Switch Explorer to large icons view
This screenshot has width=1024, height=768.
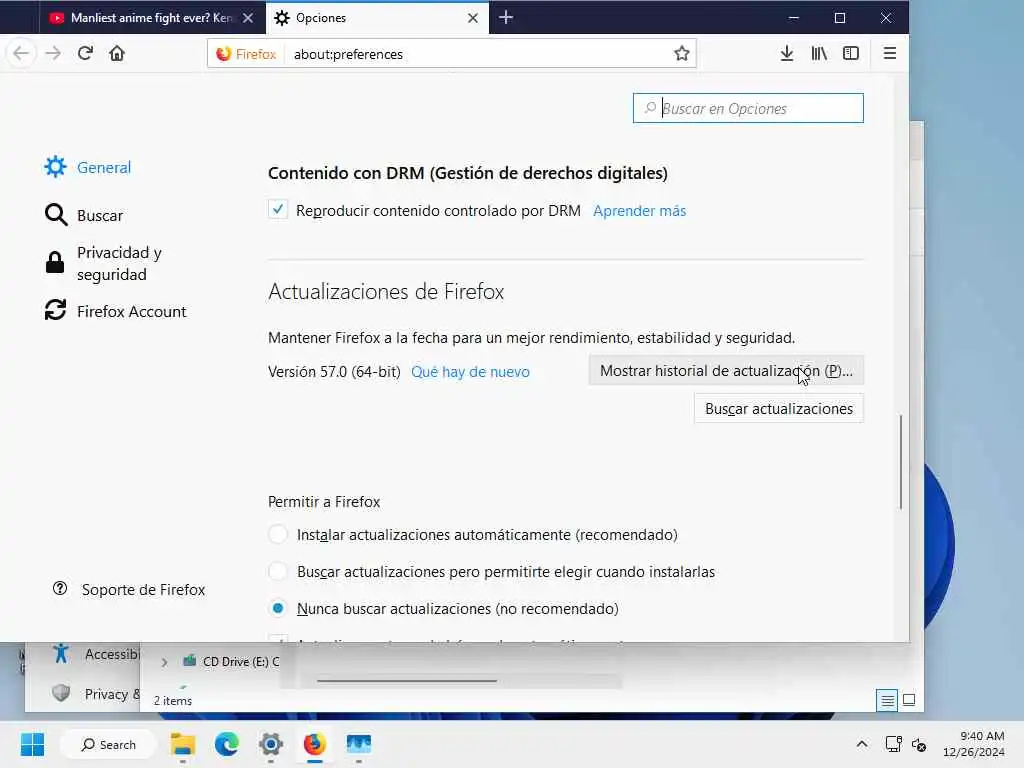pyautogui.click(x=908, y=701)
